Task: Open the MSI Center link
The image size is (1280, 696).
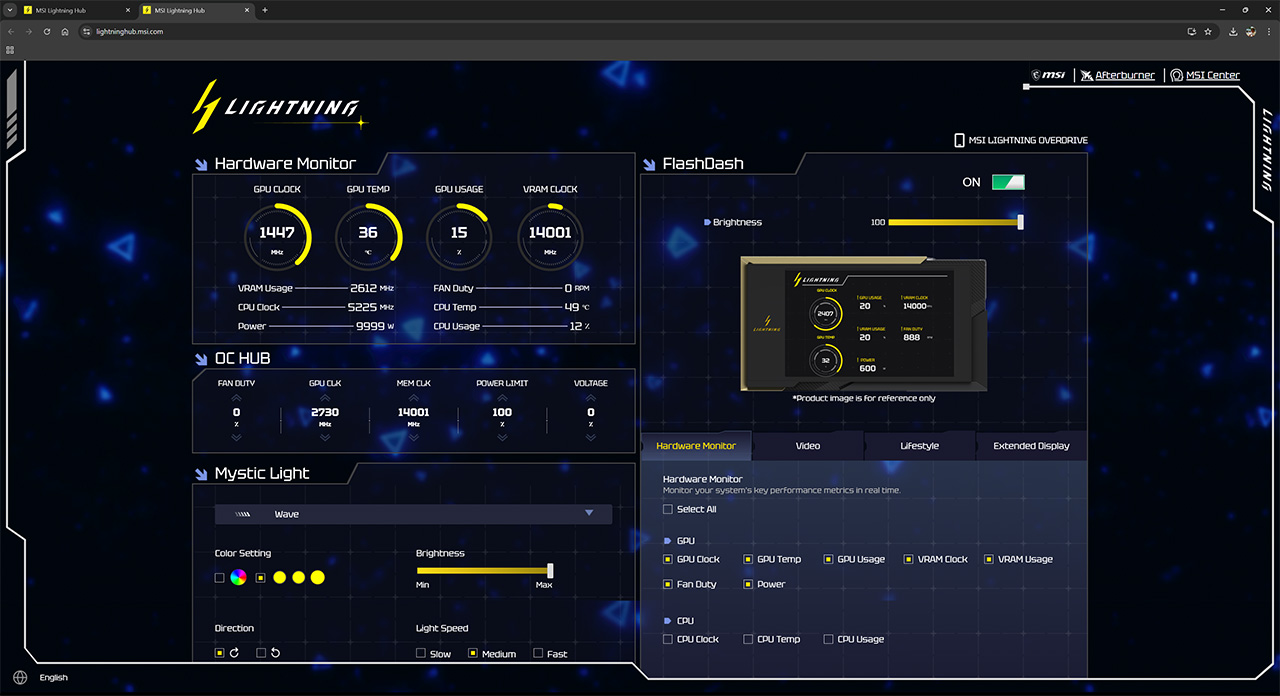Action: point(1212,75)
